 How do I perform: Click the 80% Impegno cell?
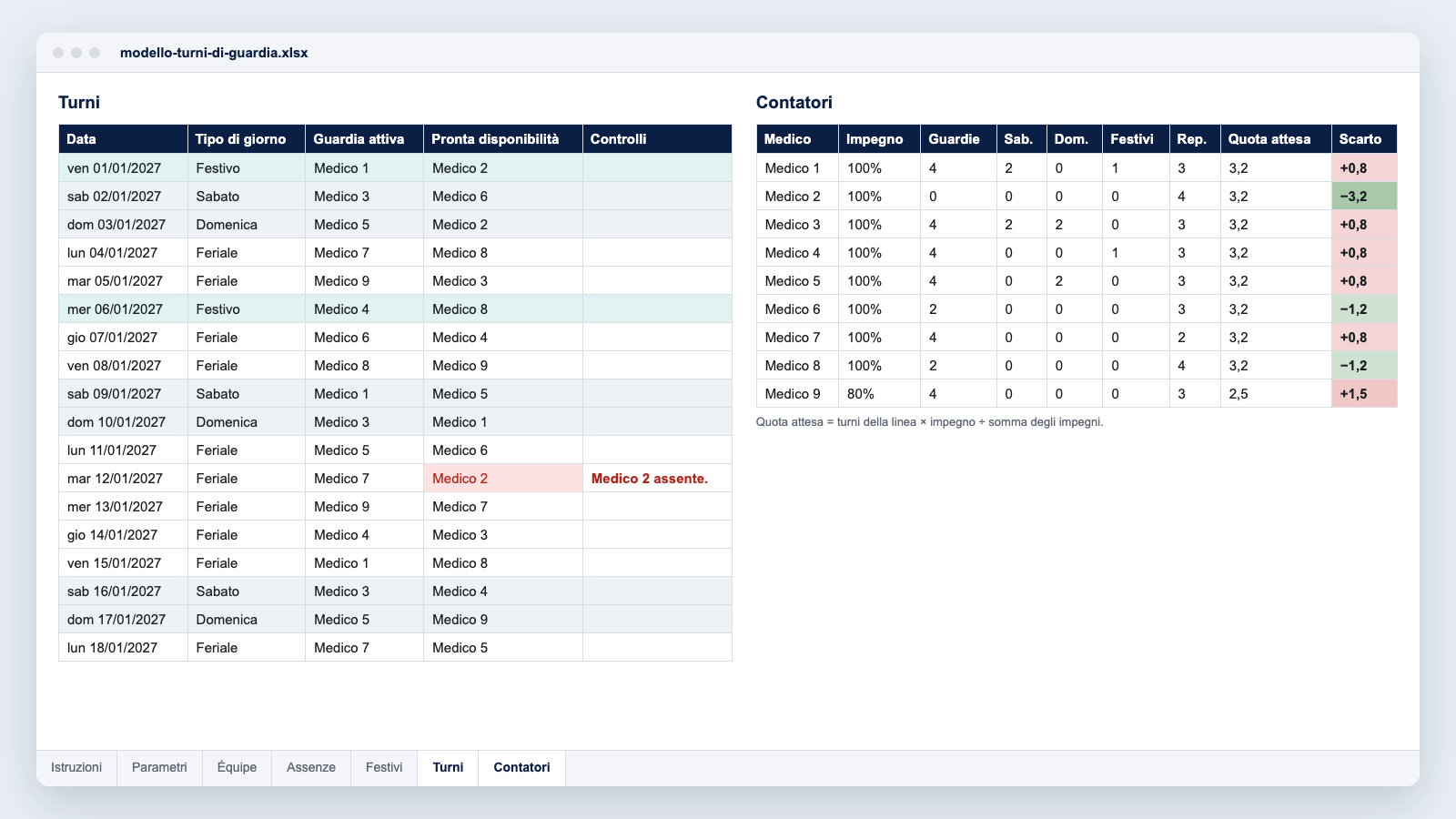pyautogui.click(x=879, y=393)
